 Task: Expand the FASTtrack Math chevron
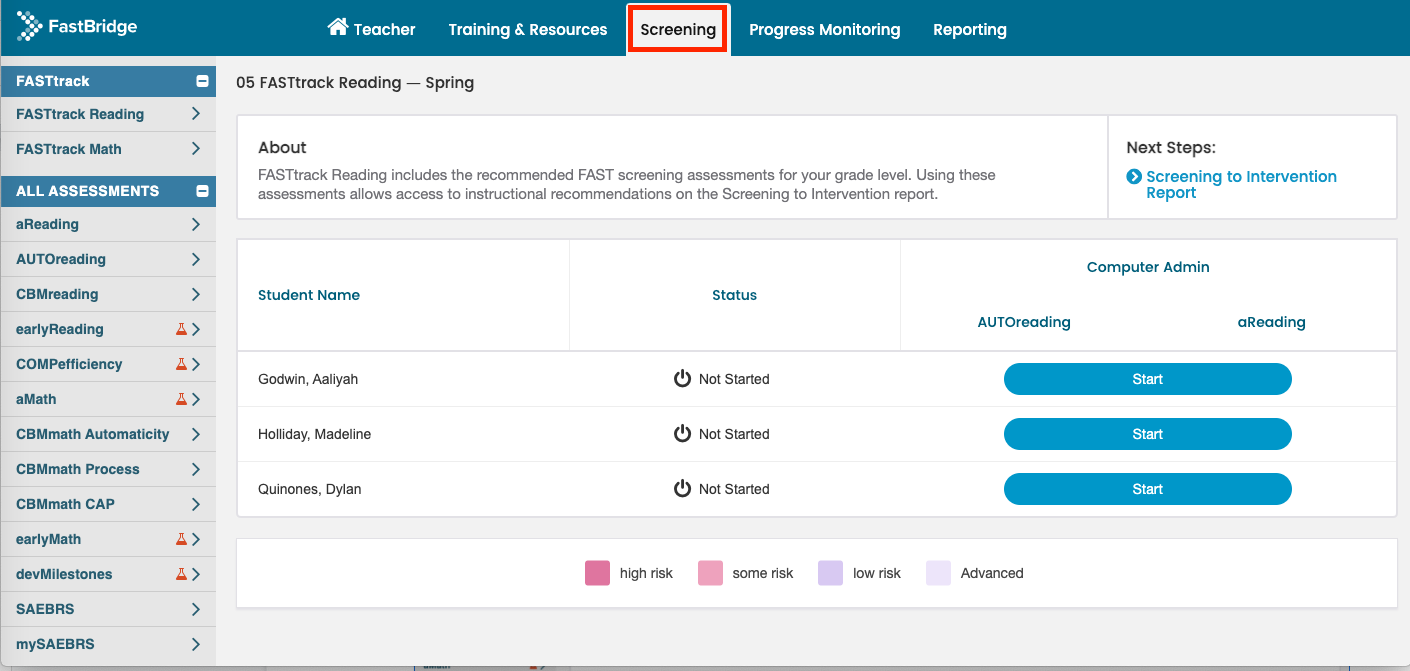(x=196, y=149)
